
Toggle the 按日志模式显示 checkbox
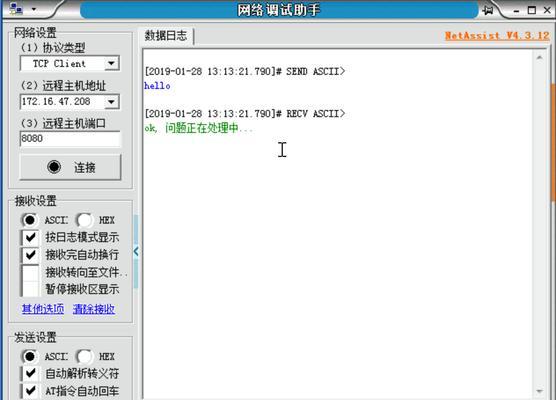tap(30, 237)
